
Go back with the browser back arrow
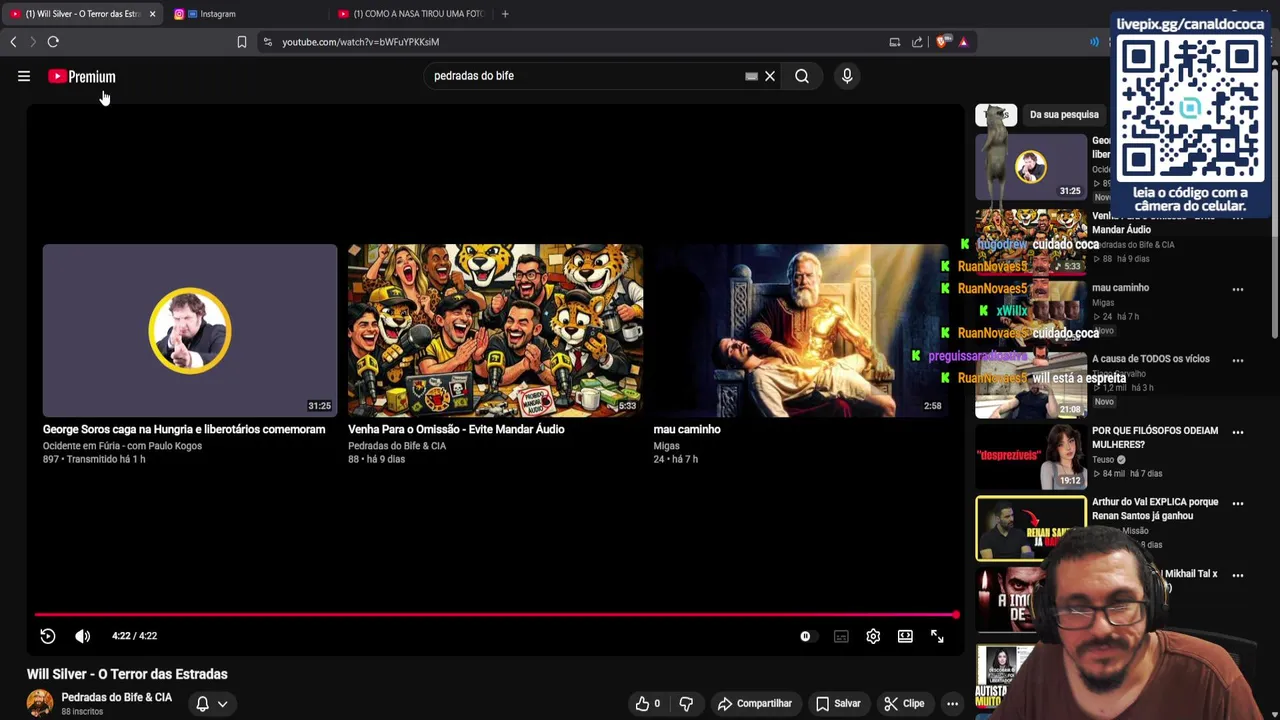[x=13, y=42]
